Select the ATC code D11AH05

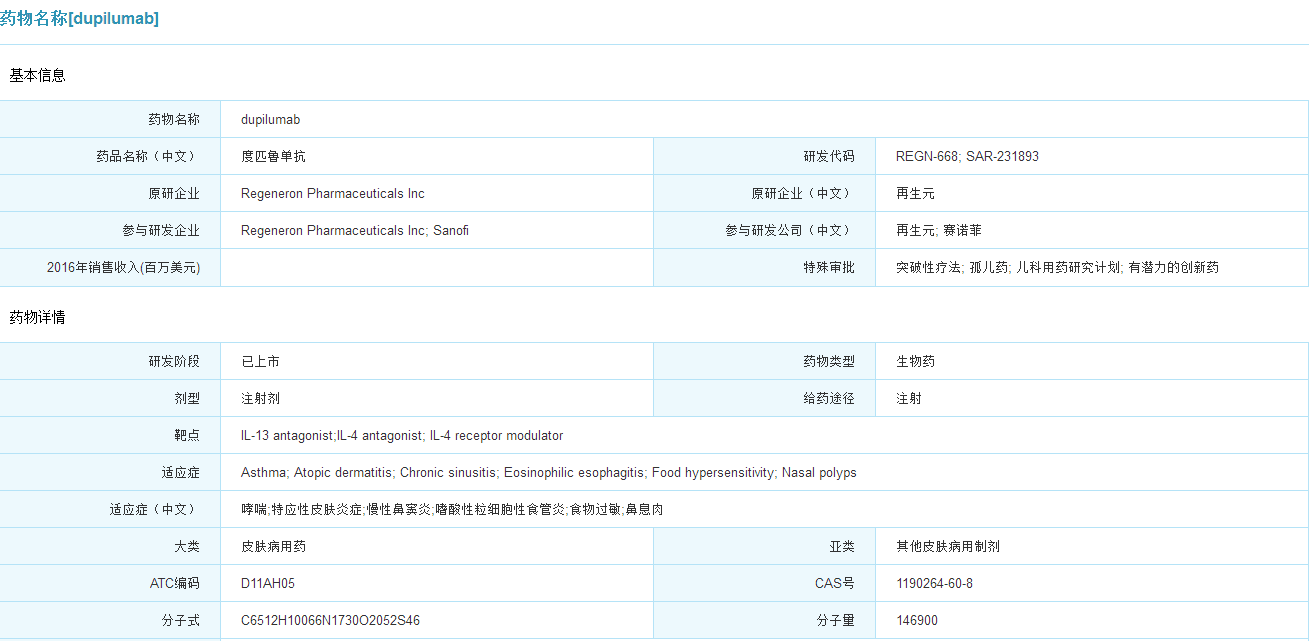coord(268,583)
